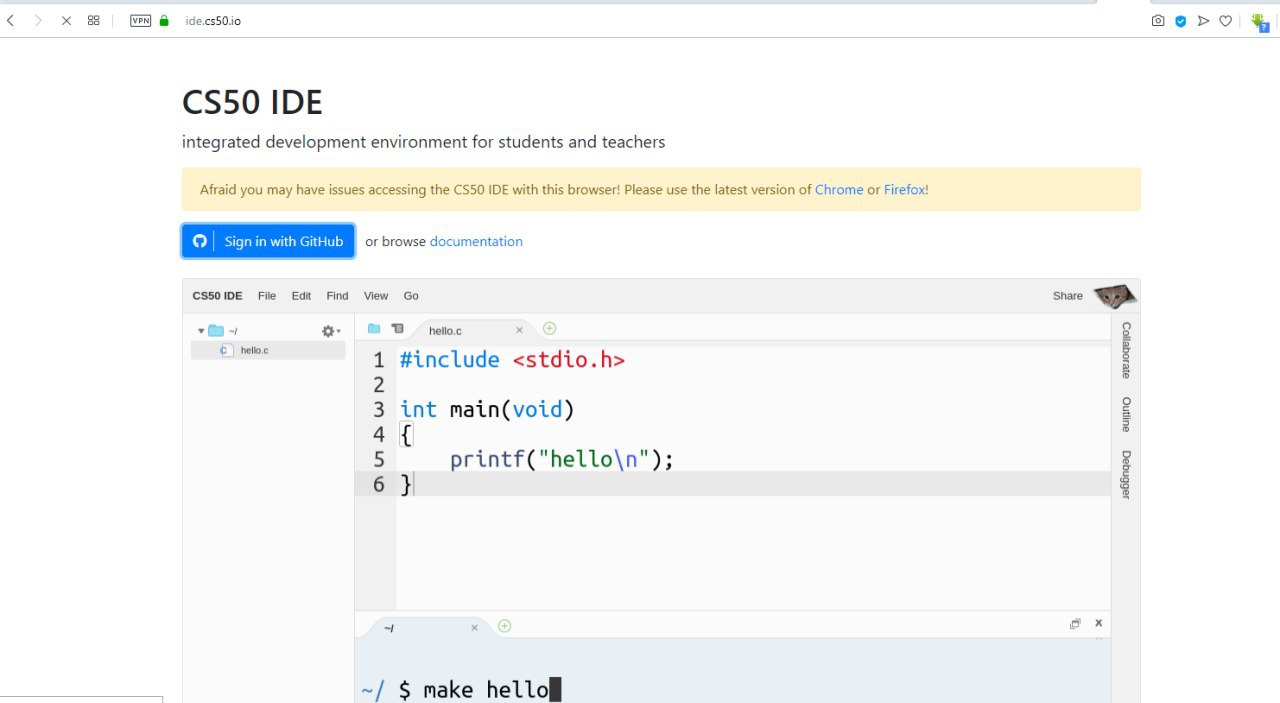Collapse the ~/ folder triangle
Image resolution: width=1280 pixels, height=703 pixels.
click(x=201, y=331)
